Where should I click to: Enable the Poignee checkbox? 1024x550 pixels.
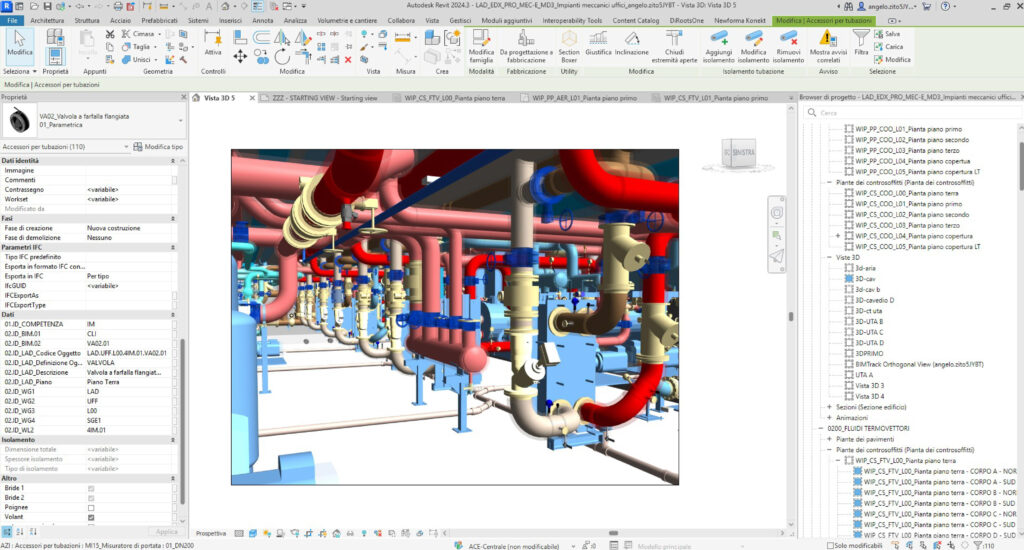(x=91, y=508)
